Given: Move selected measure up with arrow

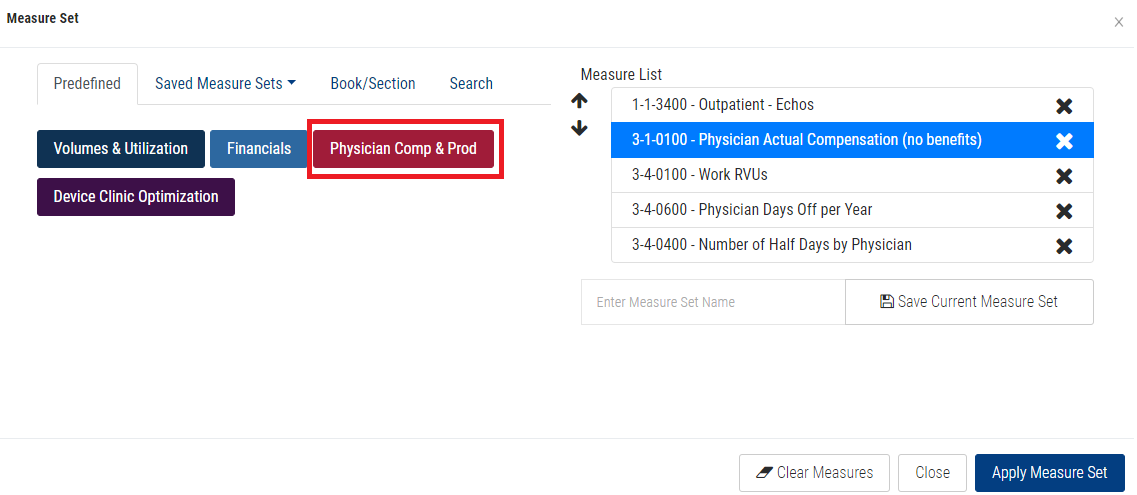Looking at the screenshot, I should pos(579,101).
